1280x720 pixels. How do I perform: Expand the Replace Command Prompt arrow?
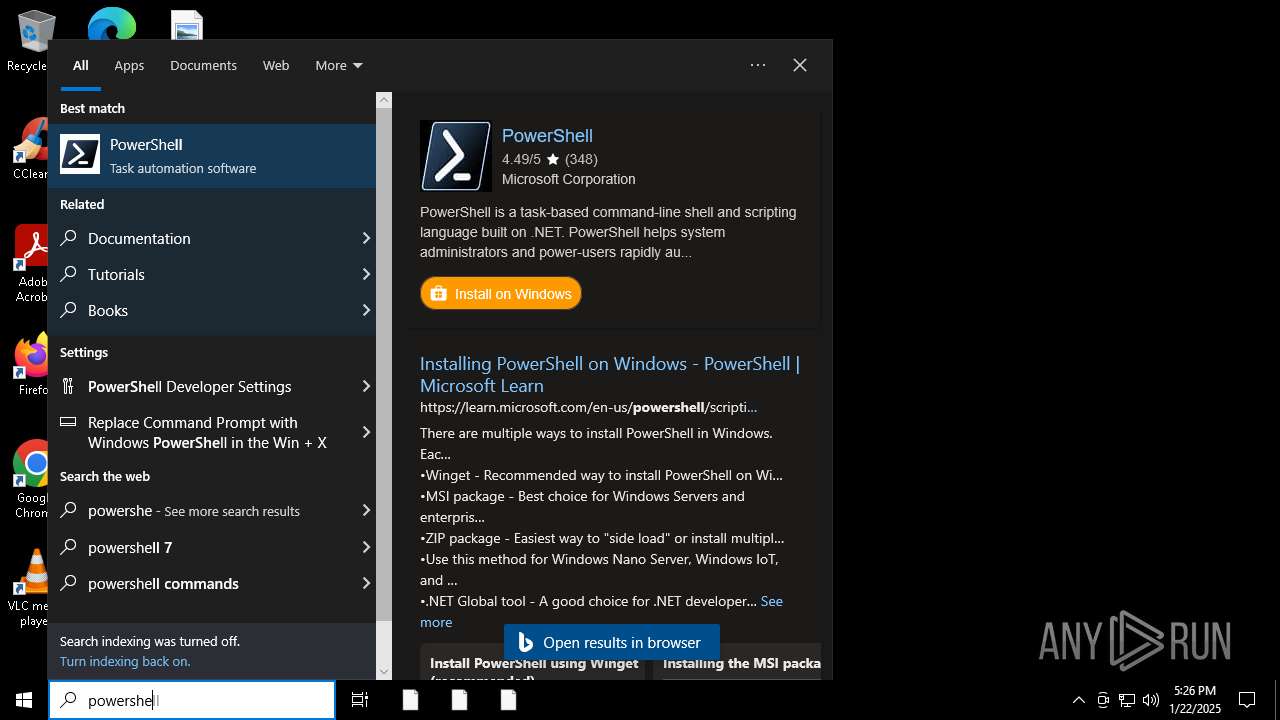366,432
